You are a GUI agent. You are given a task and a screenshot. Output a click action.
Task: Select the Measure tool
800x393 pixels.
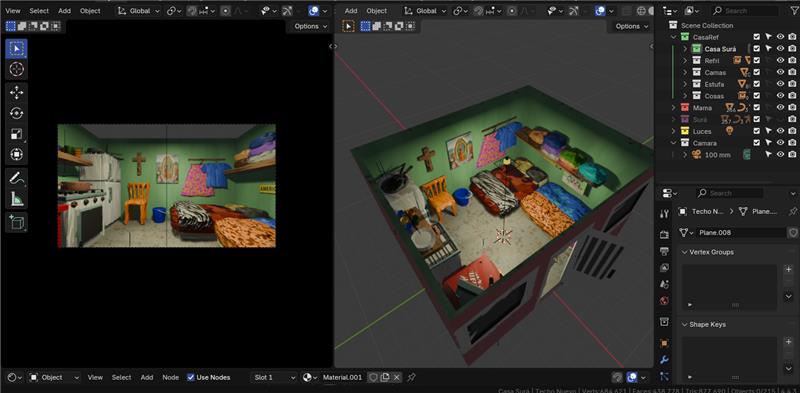pyautogui.click(x=16, y=199)
